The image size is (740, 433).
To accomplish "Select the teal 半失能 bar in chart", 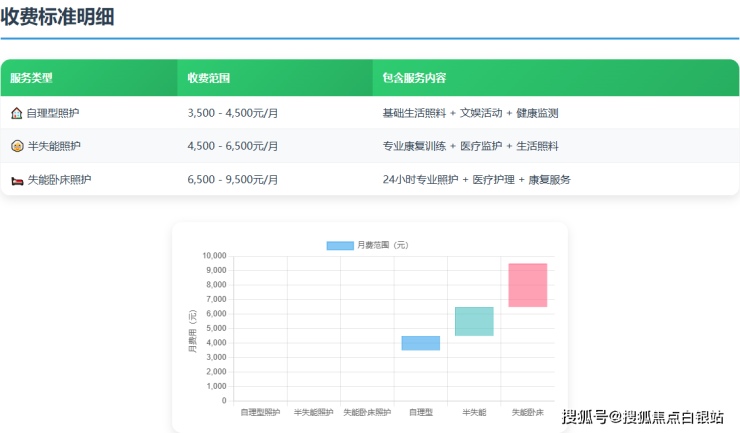I will pos(474,321).
